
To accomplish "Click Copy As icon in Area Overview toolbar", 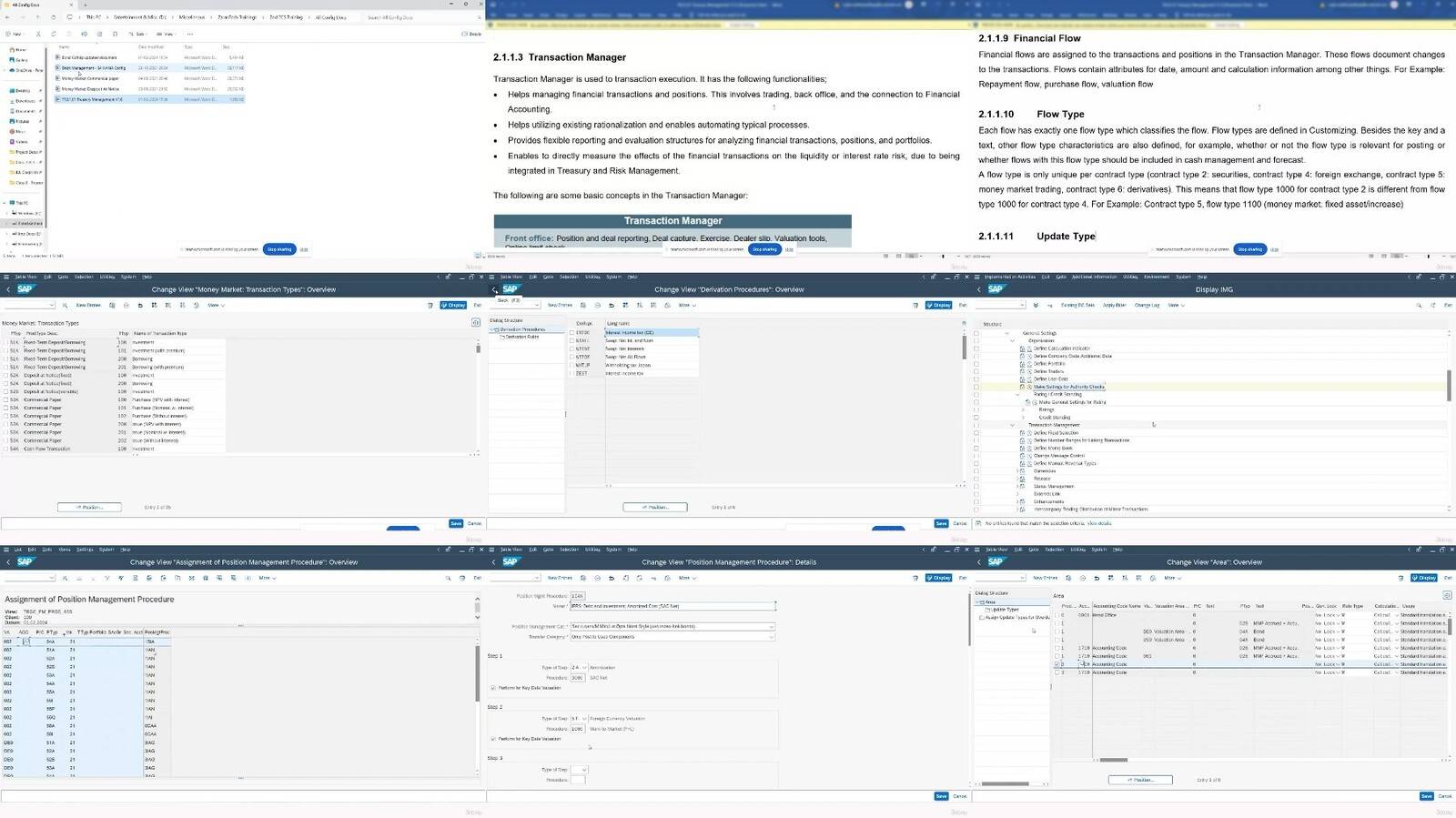I will pyautogui.click(x=1069, y=578).
